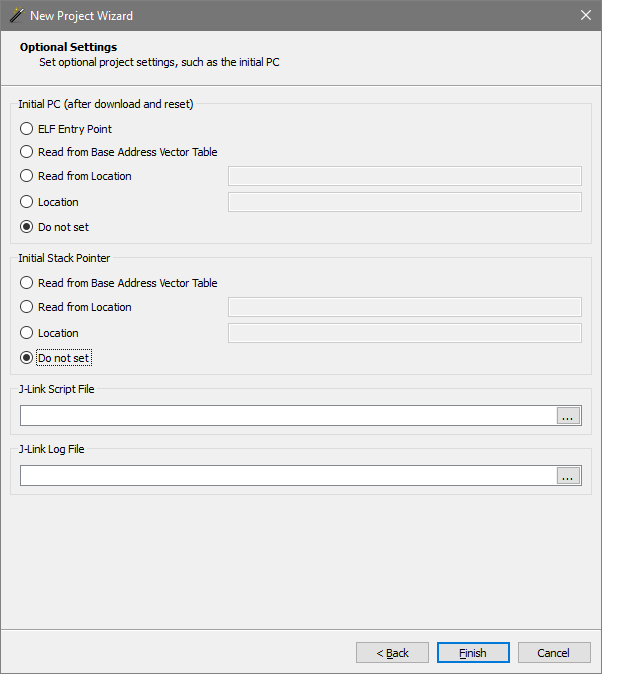Choose Read from Location for Initial Stack Pointer
This screenshot has height=674, width=644.
pos(27,307)
